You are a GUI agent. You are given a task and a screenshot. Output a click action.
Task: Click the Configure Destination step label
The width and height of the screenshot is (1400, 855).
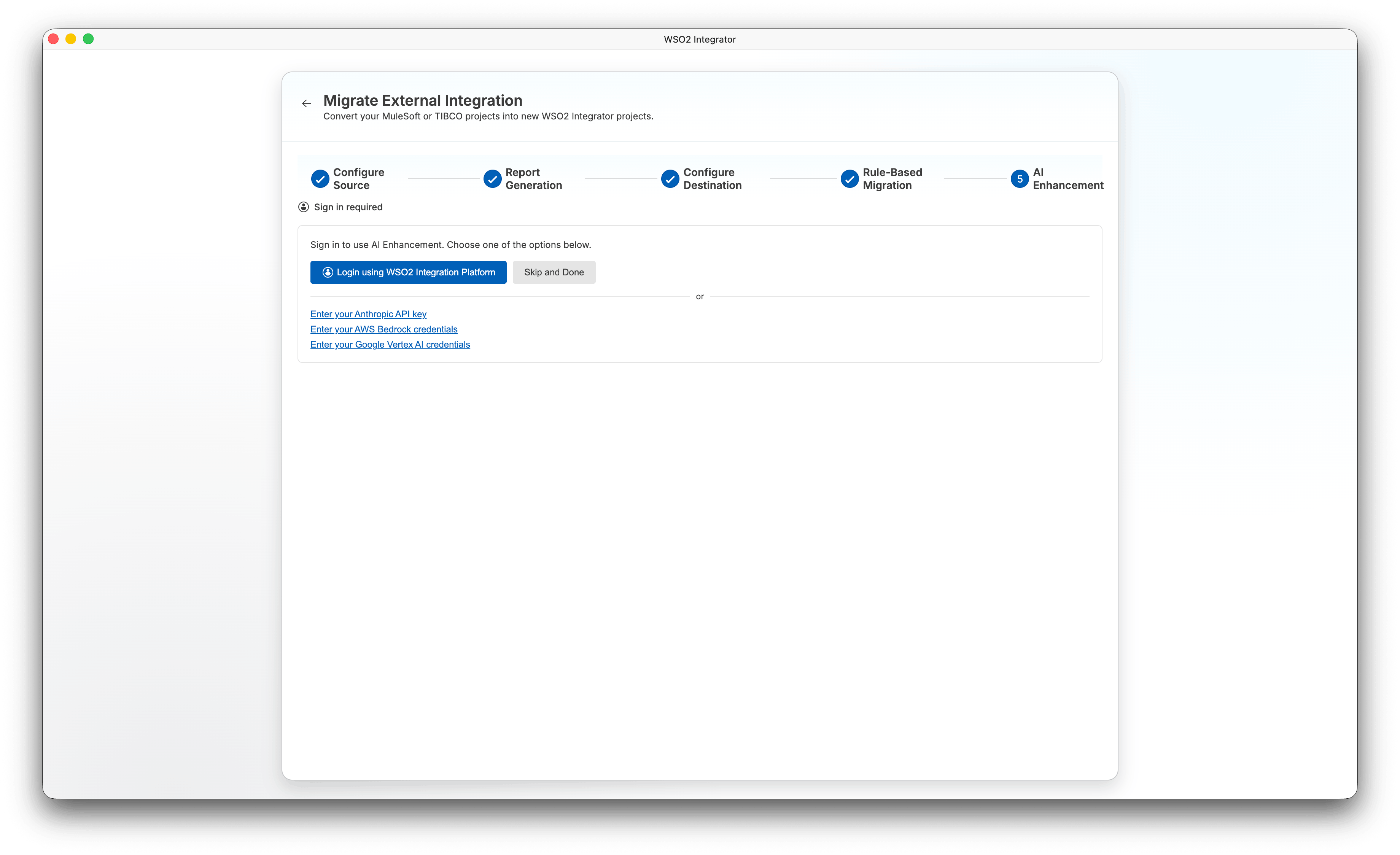point(712,179)
